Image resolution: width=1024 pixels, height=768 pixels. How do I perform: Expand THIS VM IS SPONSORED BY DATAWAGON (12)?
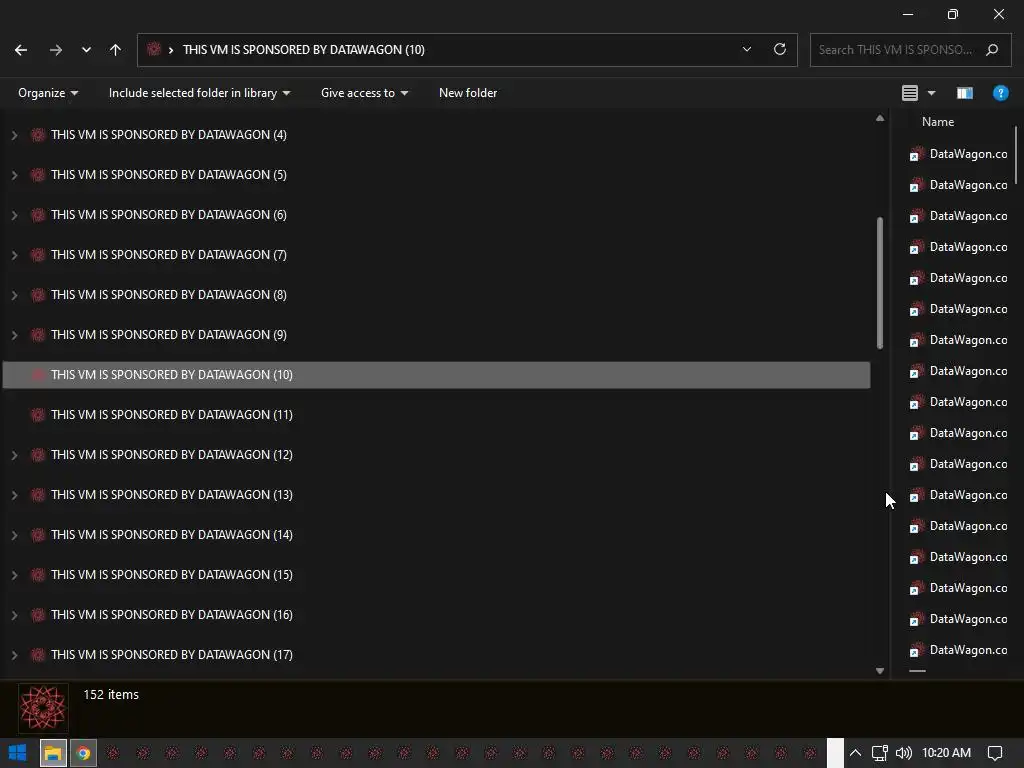click(14, 455)
